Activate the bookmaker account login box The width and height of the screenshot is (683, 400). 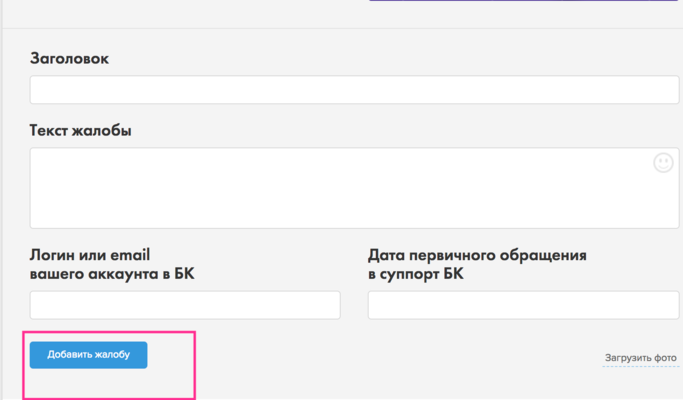(185, 305)
